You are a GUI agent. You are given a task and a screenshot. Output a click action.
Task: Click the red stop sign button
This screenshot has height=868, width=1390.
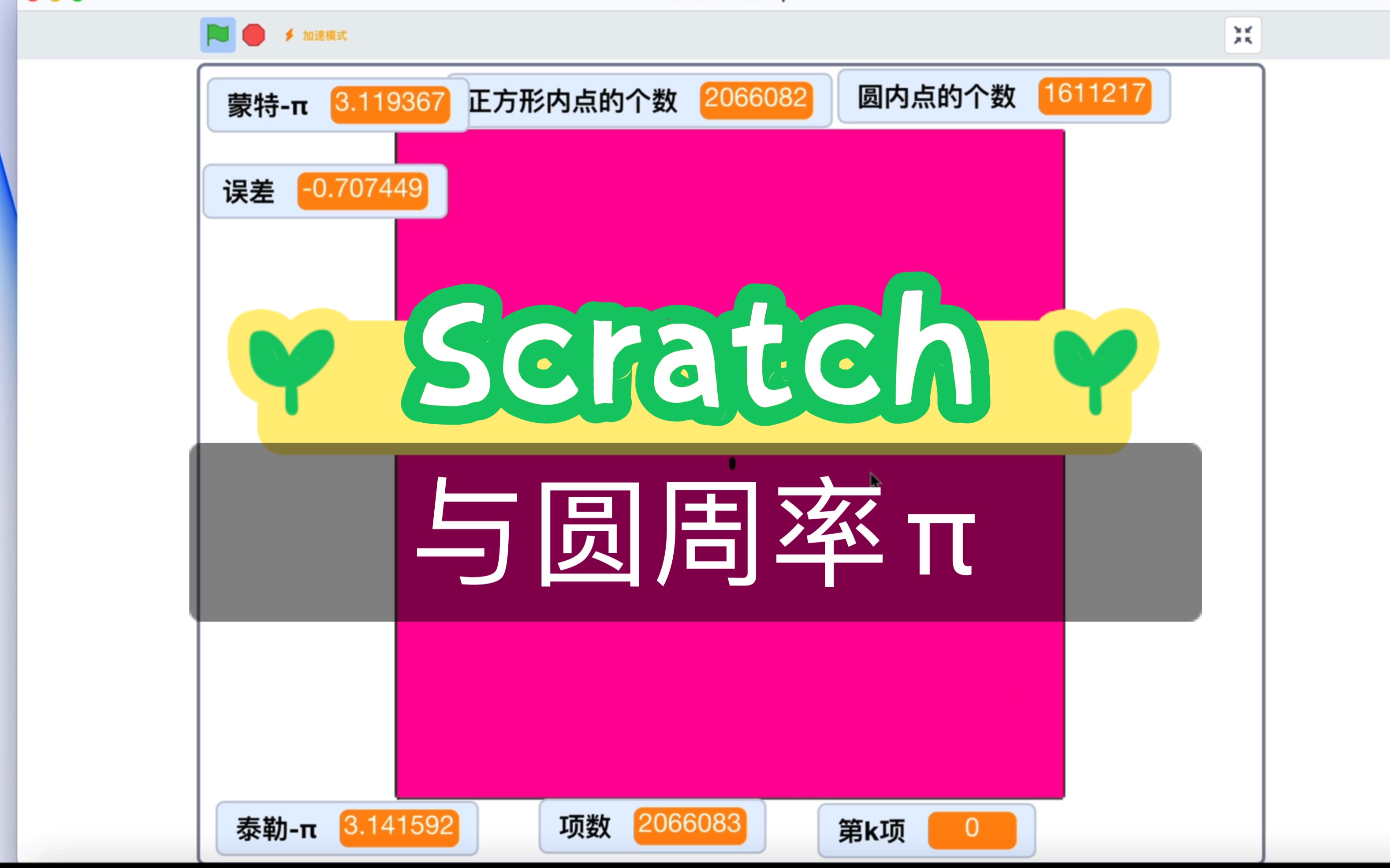click(254, 35)
